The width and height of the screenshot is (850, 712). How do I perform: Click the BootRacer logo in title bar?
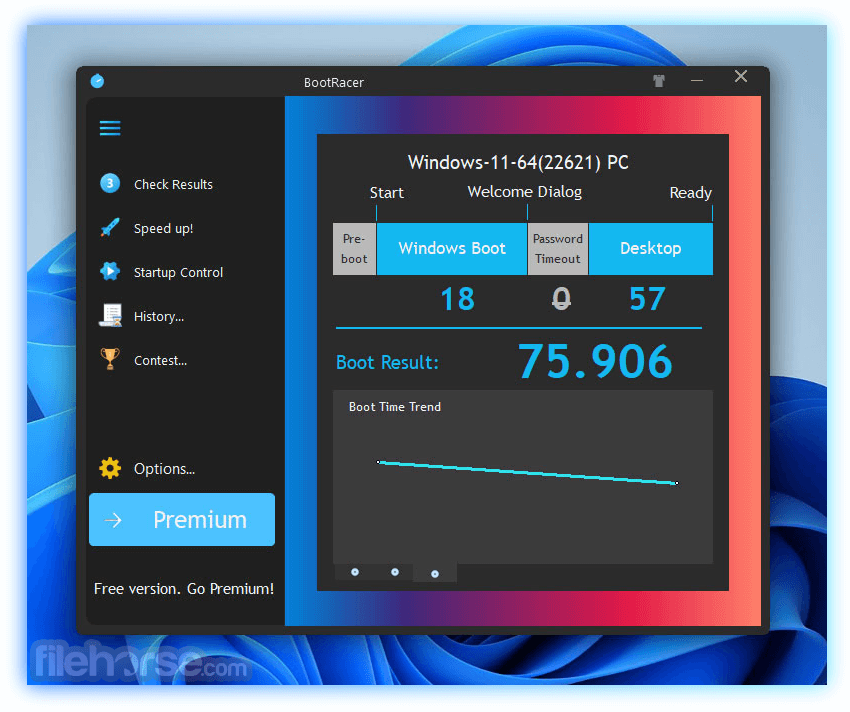coord(97,81)
